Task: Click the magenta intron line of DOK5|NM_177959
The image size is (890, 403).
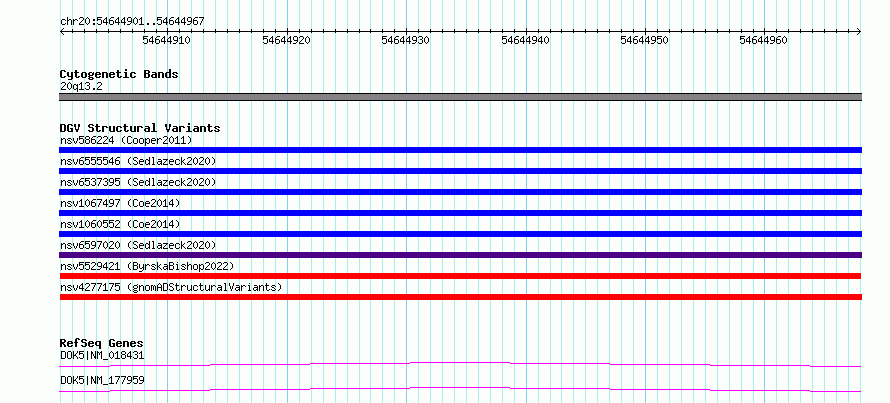Action: click(x=460, y=389)
